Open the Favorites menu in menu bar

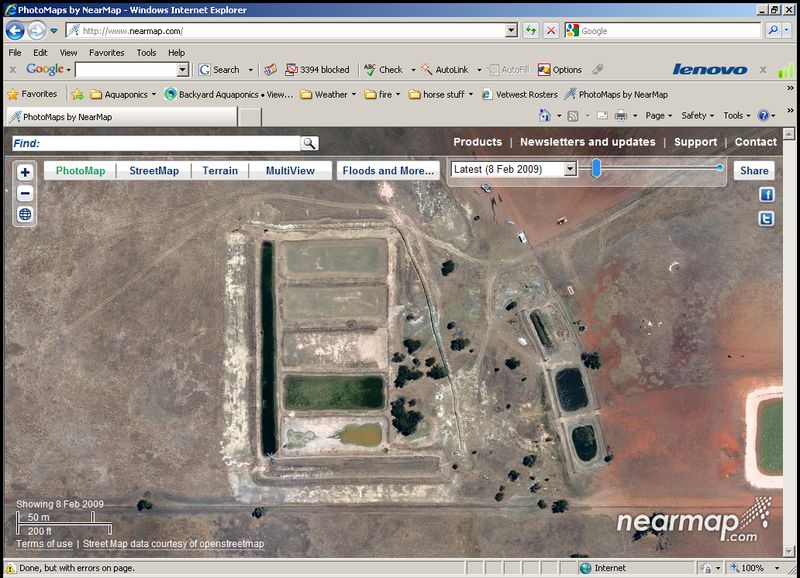[106, 53]
